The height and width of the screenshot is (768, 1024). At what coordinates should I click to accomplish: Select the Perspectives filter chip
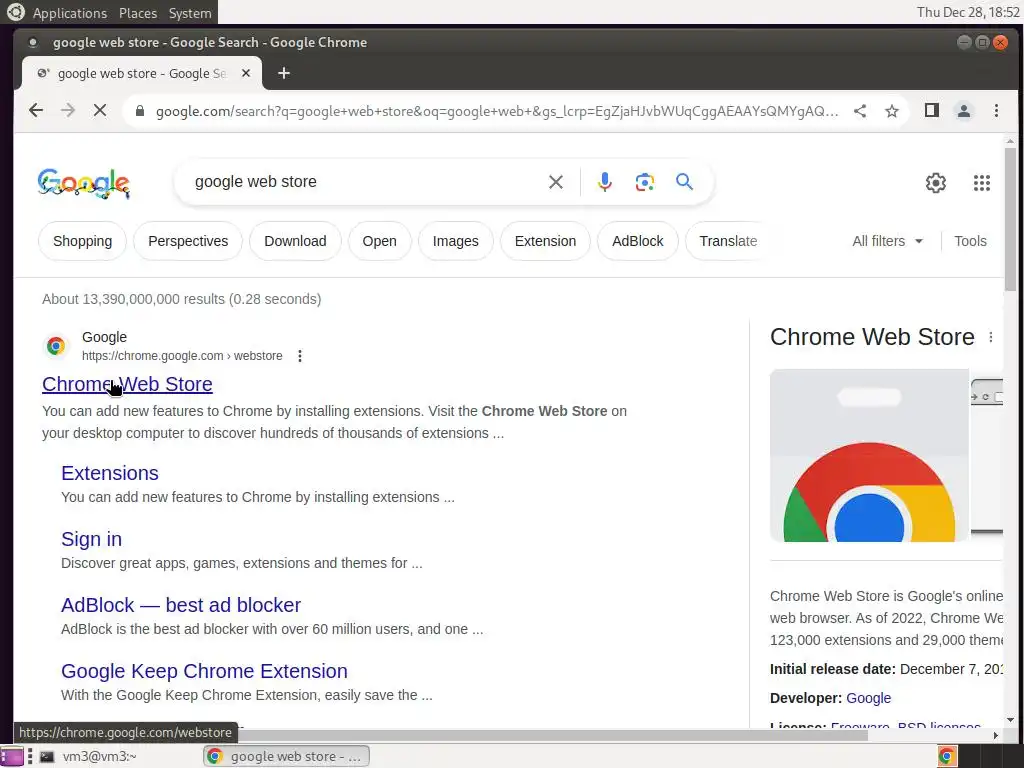188,241
